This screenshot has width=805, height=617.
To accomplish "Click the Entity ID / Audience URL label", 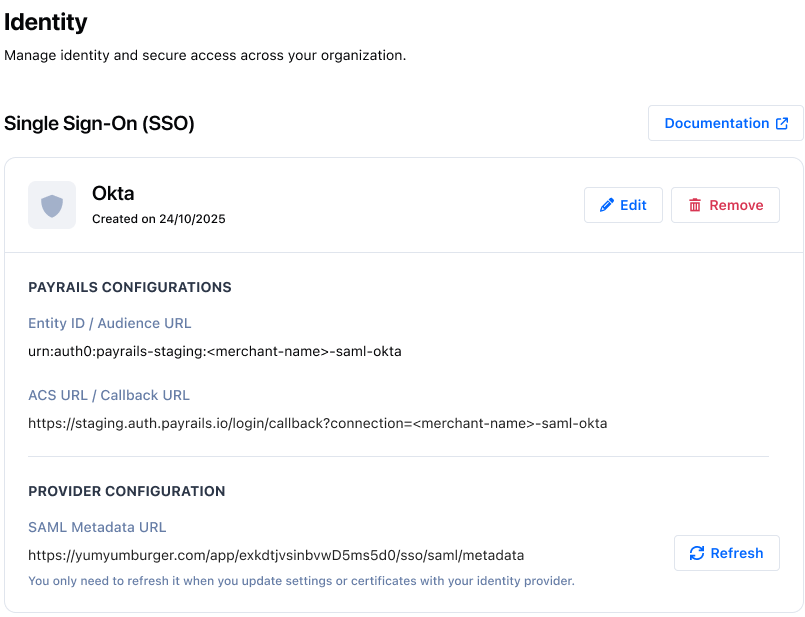I will pos(109,323).
